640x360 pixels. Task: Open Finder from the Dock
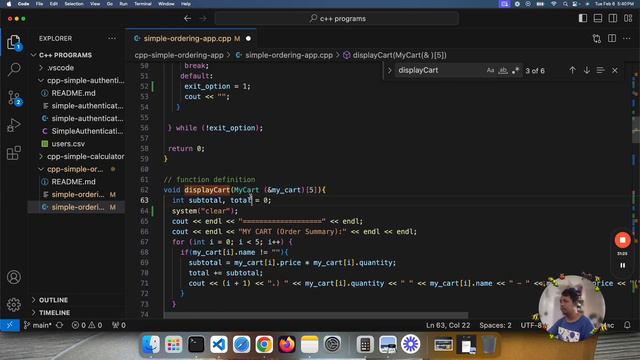[x=151, y=344]
